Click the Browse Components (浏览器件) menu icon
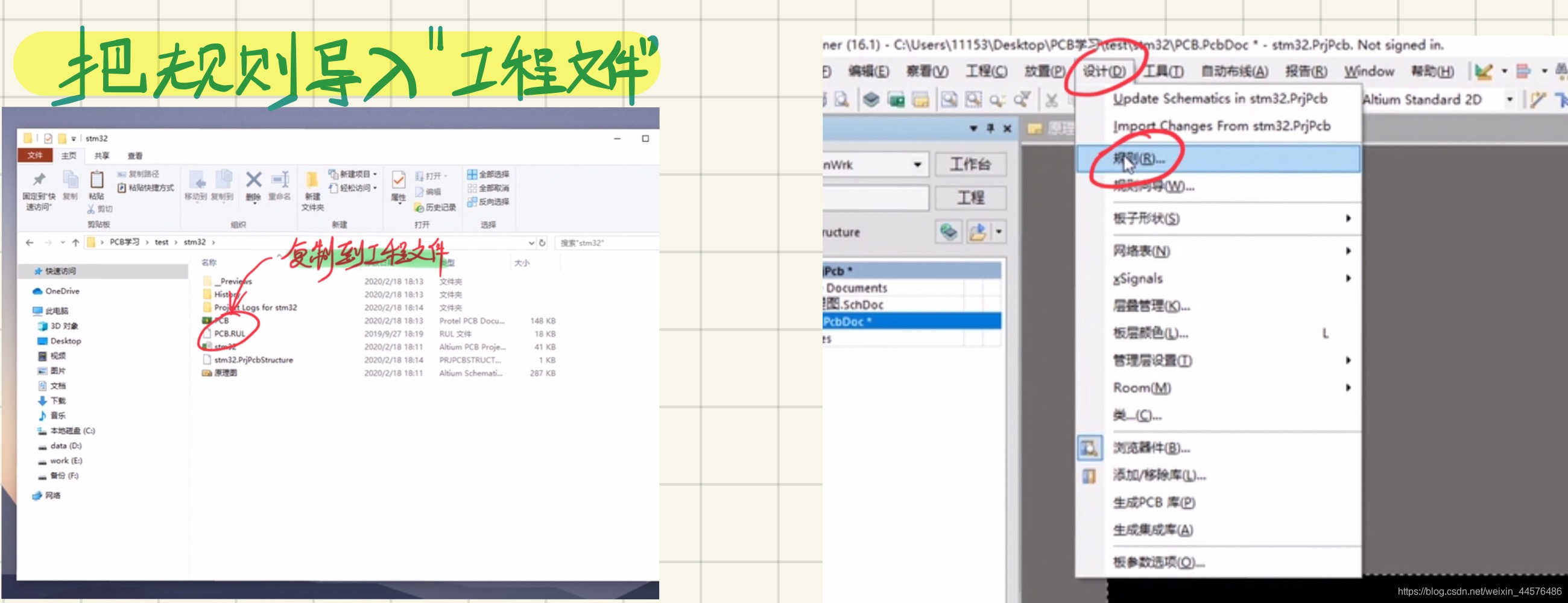Viewport: 1568px width, 603px height. pyautogui.click(x=1089, y=448)
